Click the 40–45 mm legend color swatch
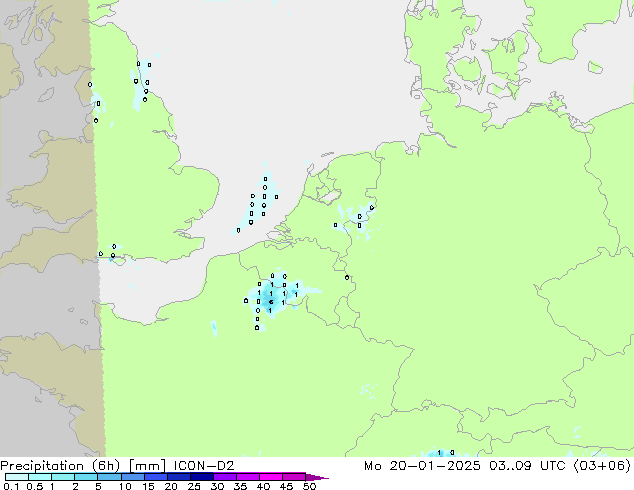Image resolution: width=634 pixels, height=490 pixels. tap(271, 477)
